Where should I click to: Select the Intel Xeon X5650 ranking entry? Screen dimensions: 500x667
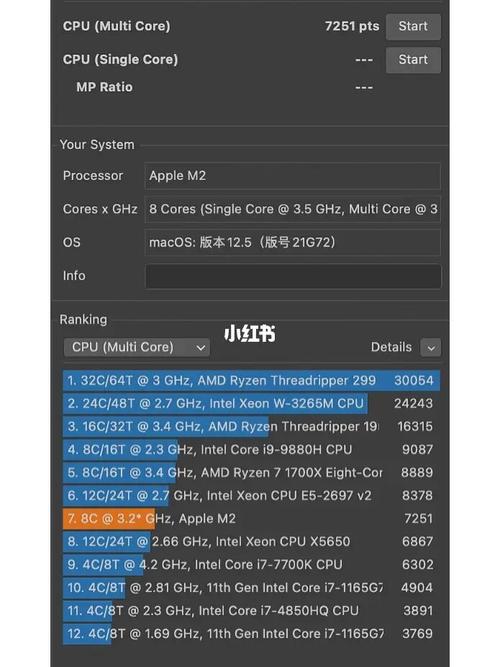point(251,542)
